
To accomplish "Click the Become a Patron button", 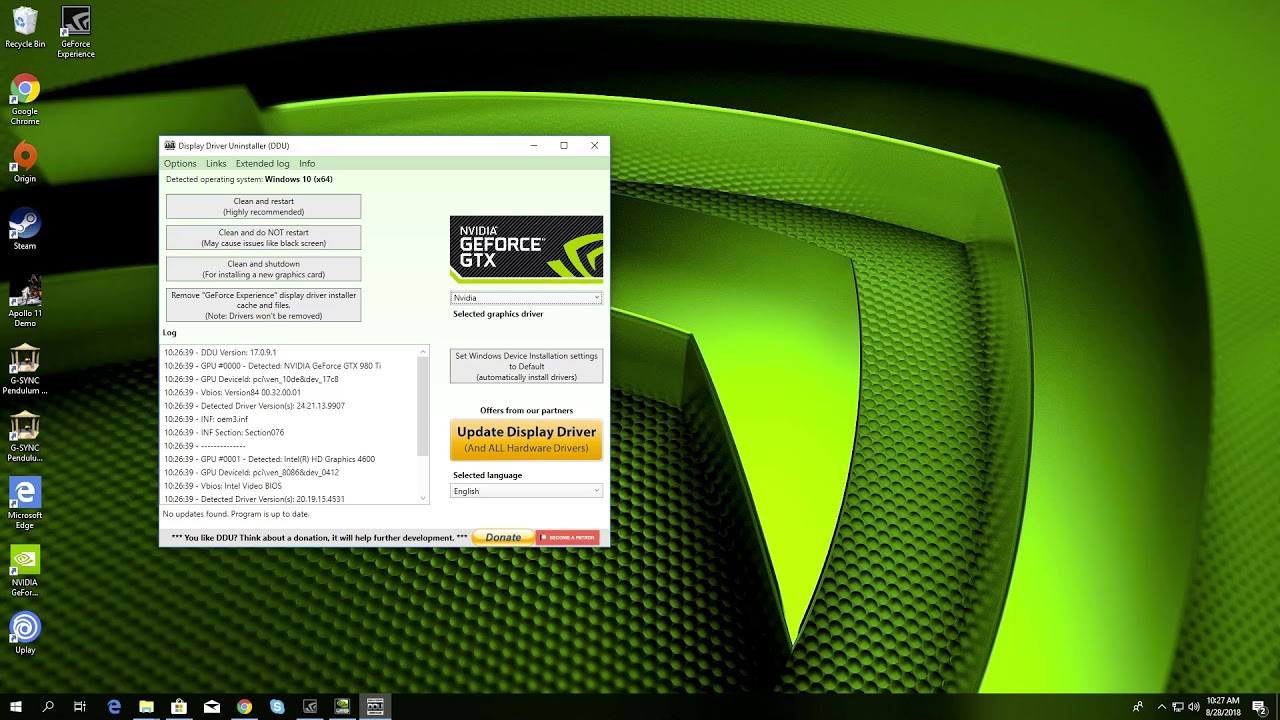I will point(568,538).
